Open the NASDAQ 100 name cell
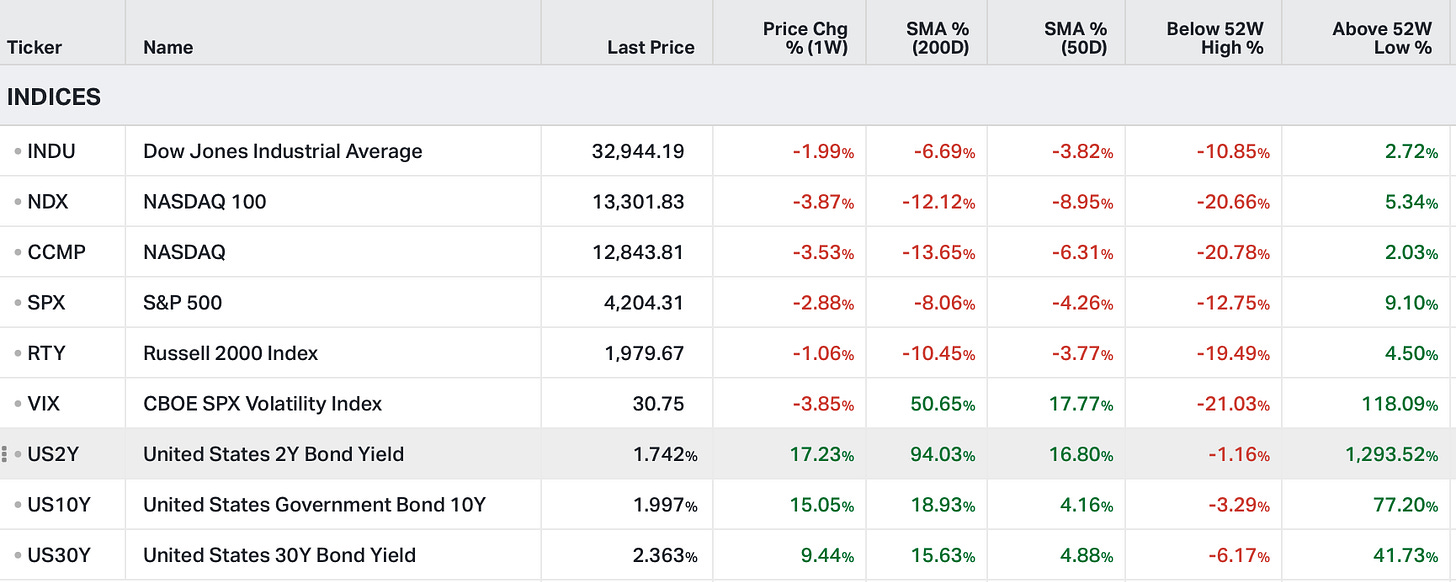 205,202
